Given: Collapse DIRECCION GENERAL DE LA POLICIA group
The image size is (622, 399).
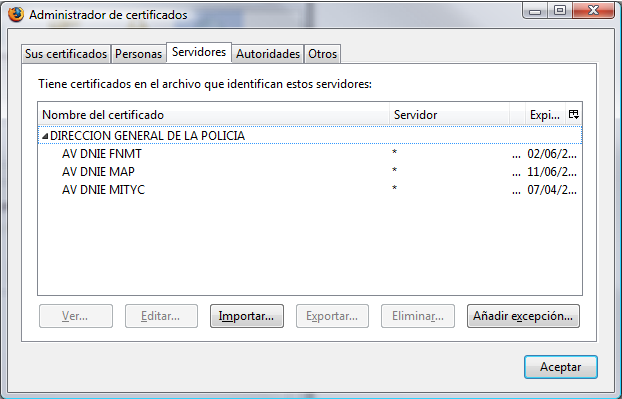Looking at the screenshot, I should pyautogui.click(x=45, y=136).
